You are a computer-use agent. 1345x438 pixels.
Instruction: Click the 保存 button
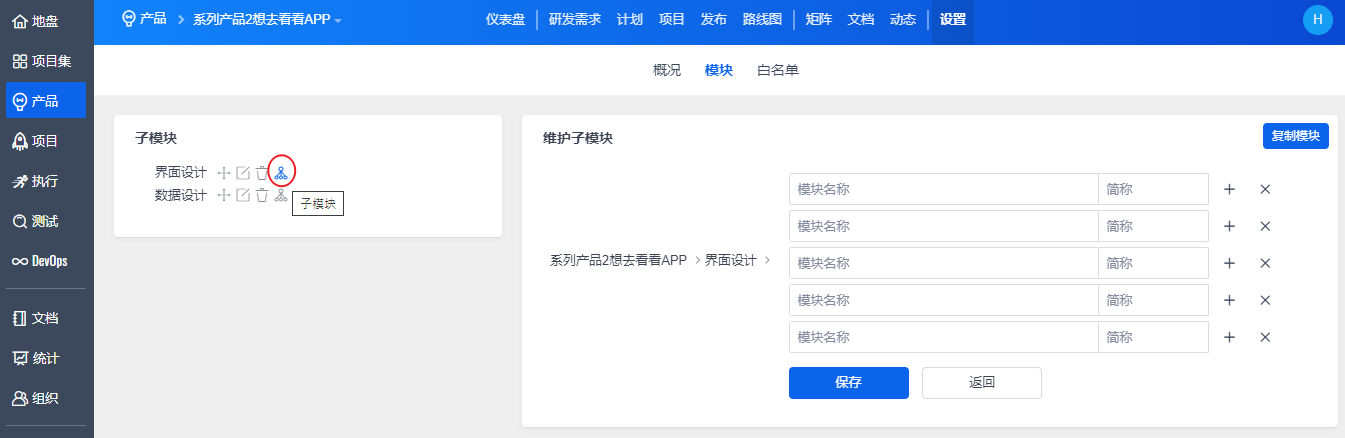848,382
